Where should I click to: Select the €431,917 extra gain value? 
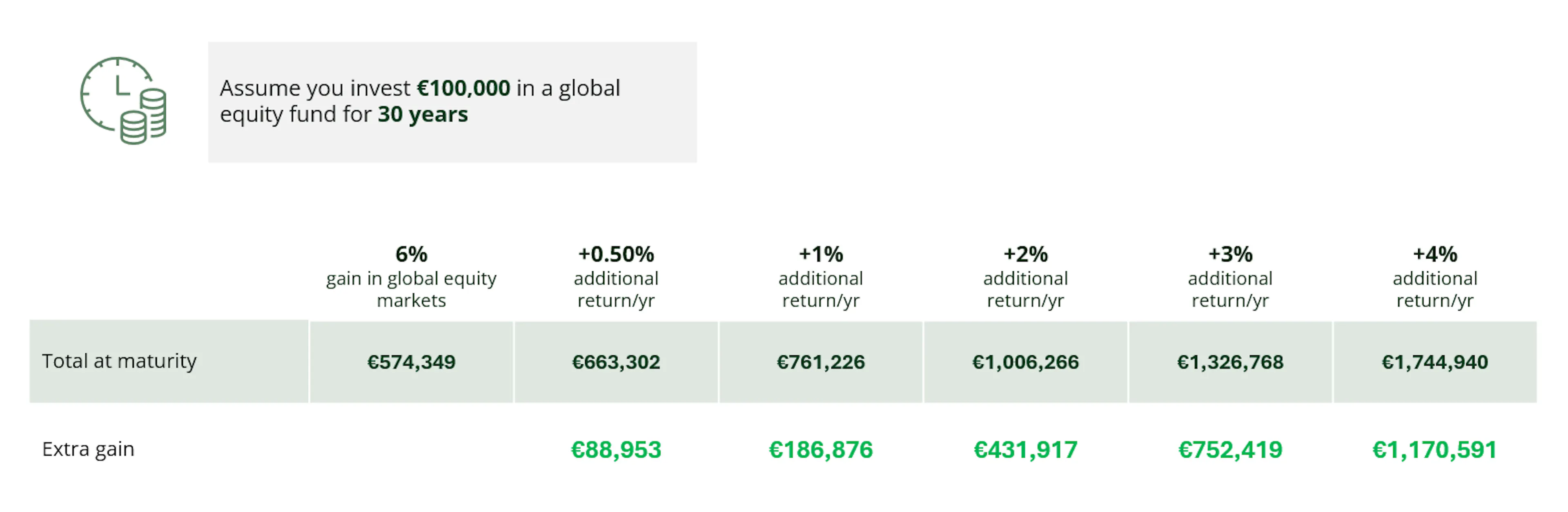coord(1026,450)
